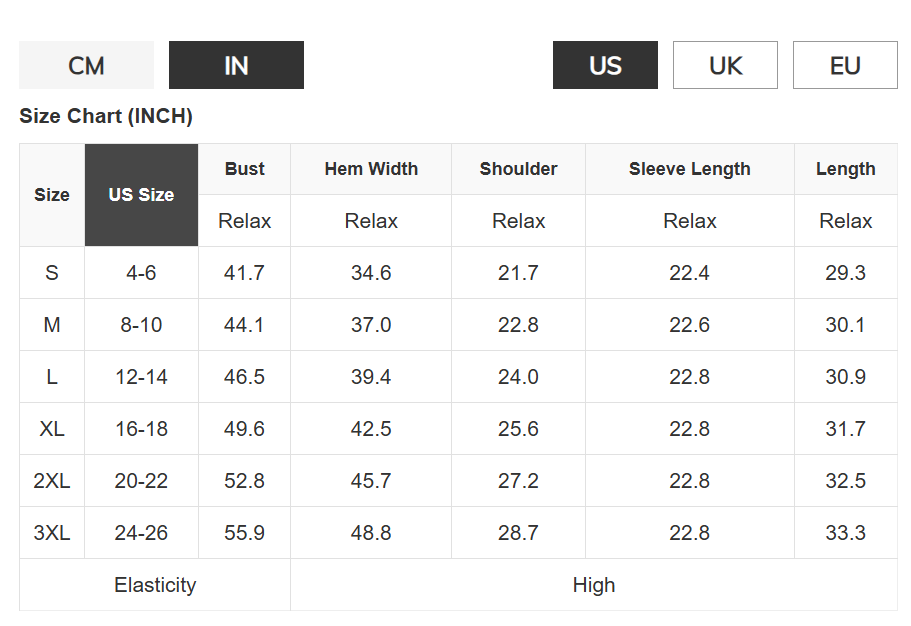This screenshot has height=626, width=911.
Task: Click the High elasticity value
Action: click(594, 585)
